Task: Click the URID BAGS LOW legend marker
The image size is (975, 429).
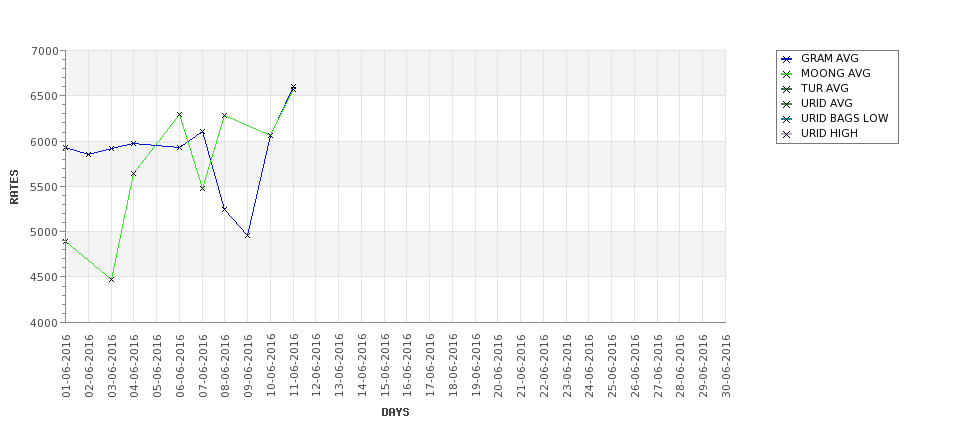Action: point(787,119)
